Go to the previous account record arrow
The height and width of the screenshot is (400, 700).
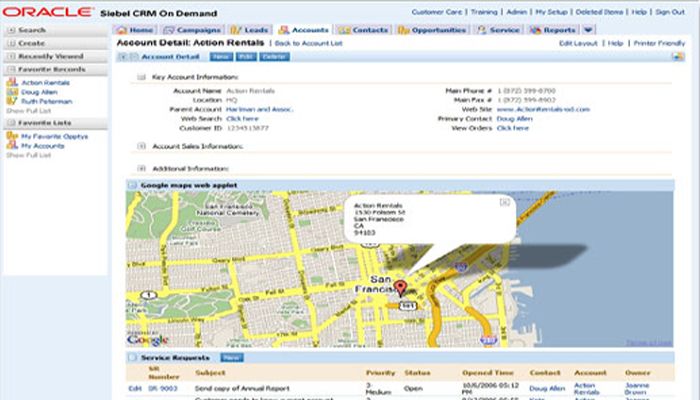click(123, 57)
